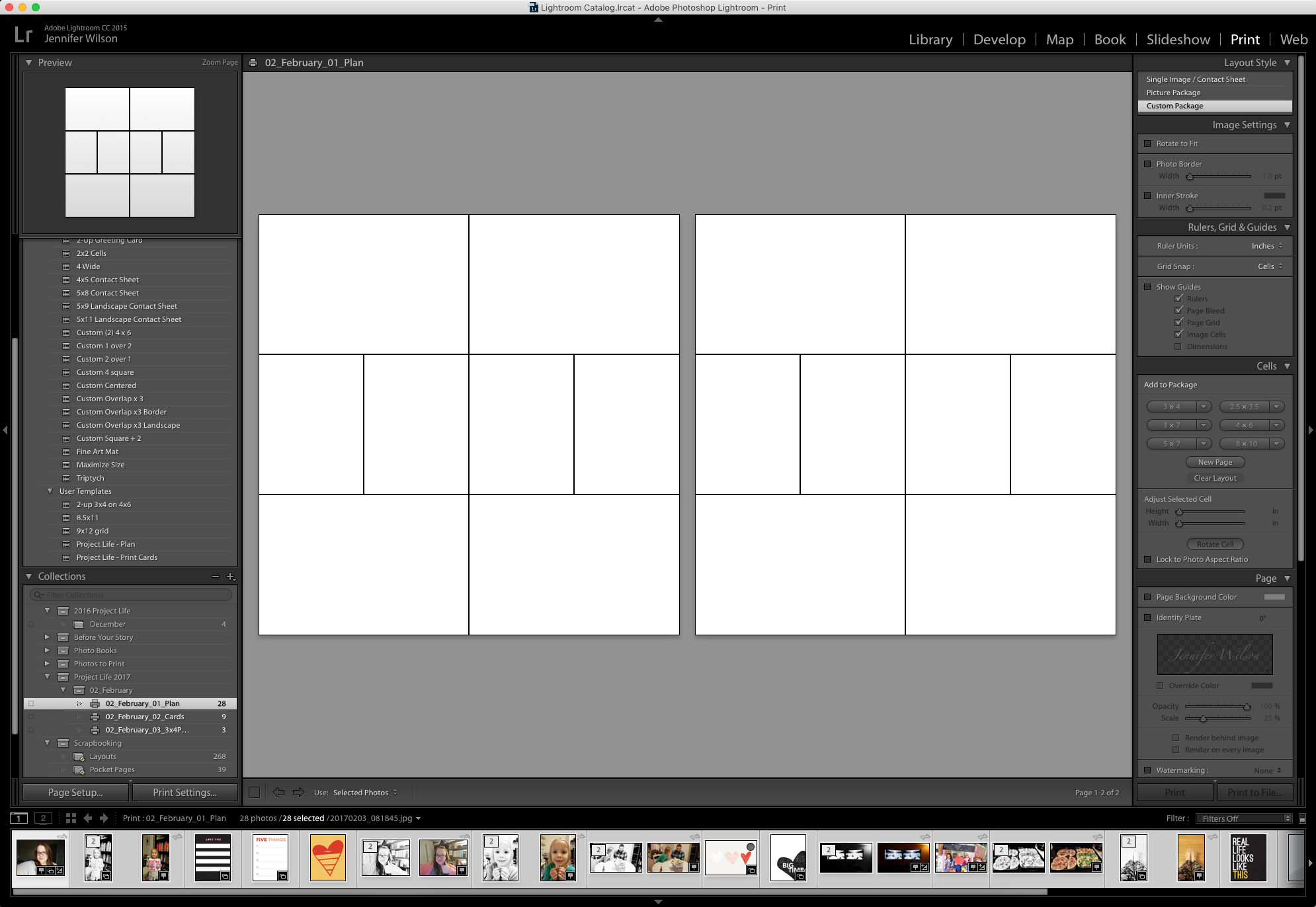Click the add collection plus icon

click(x=230, y=576)
